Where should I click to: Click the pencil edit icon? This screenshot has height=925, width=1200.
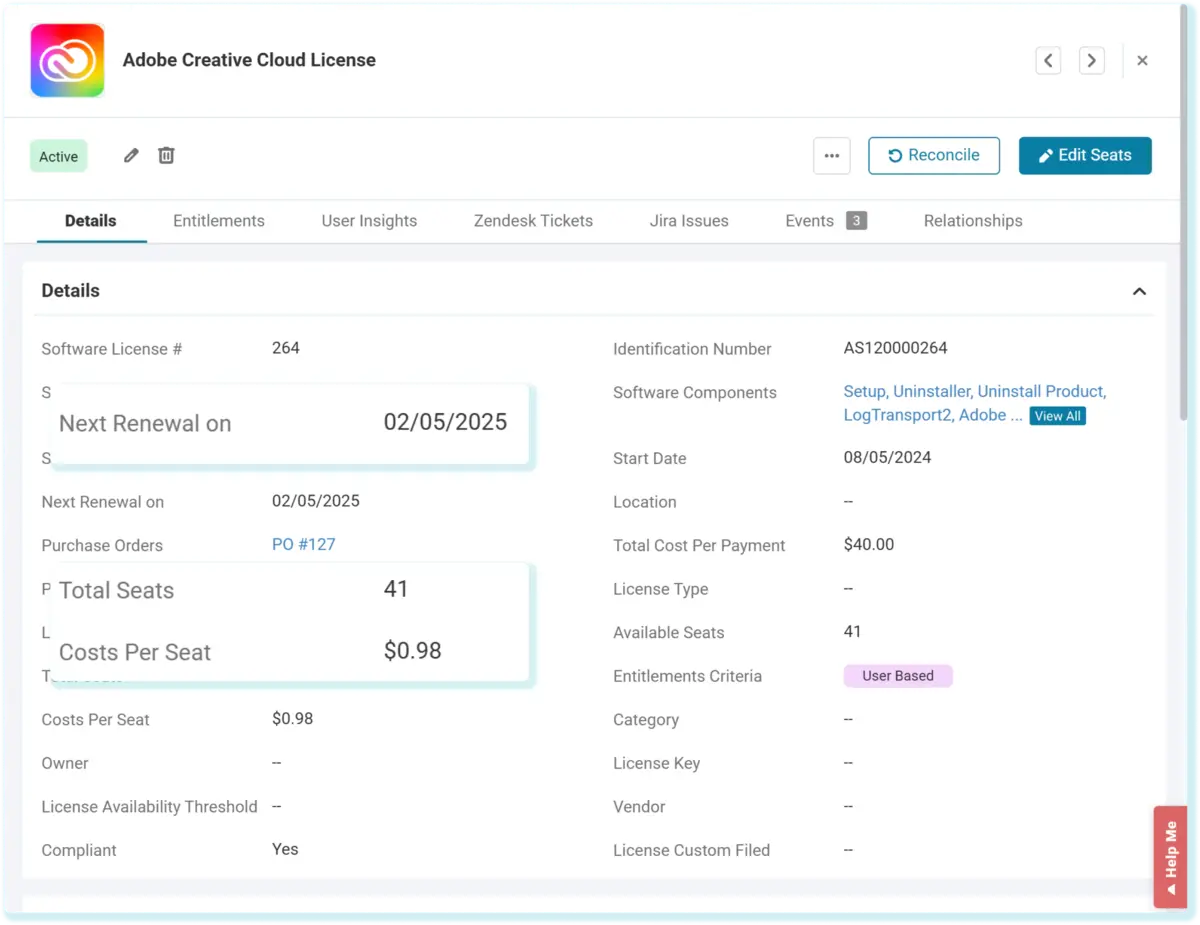(x=131, y=156)
